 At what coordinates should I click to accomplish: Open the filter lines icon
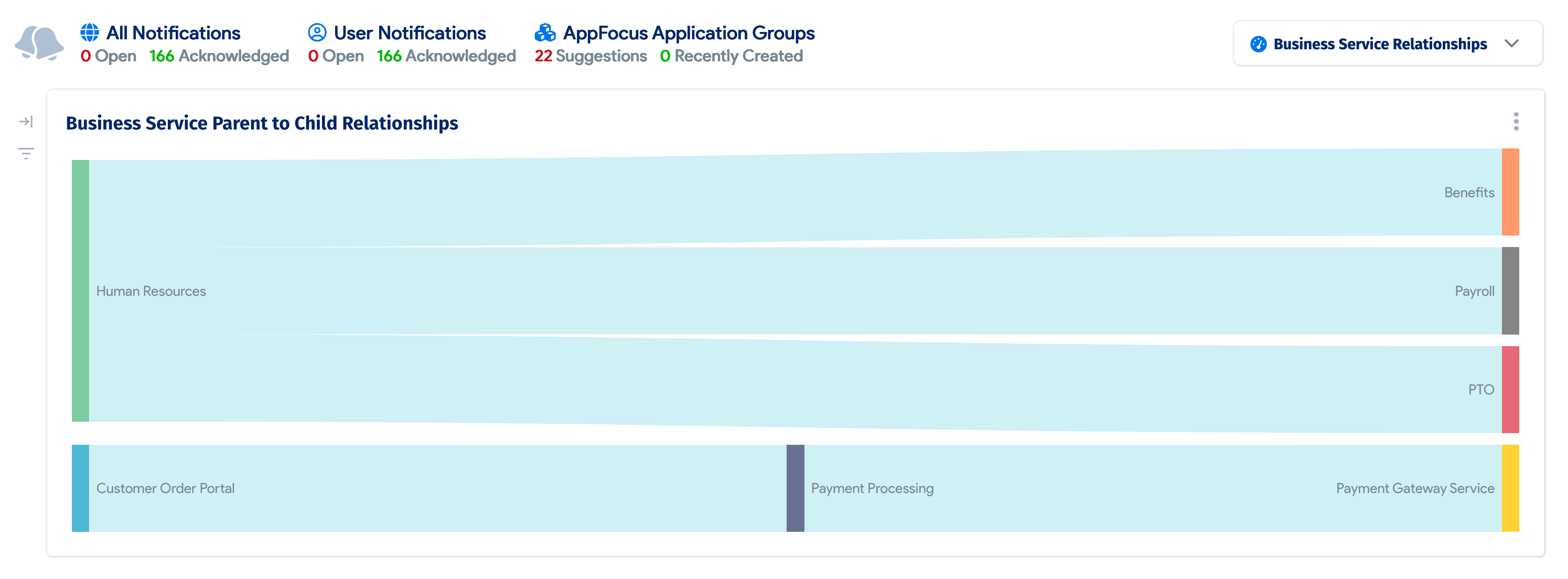point(26,154)
